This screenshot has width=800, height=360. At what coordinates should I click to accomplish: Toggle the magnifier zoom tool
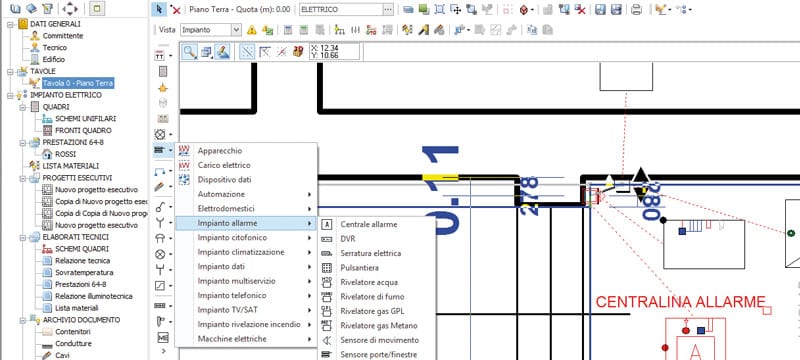pyautogui.click(x=189, y=52)
